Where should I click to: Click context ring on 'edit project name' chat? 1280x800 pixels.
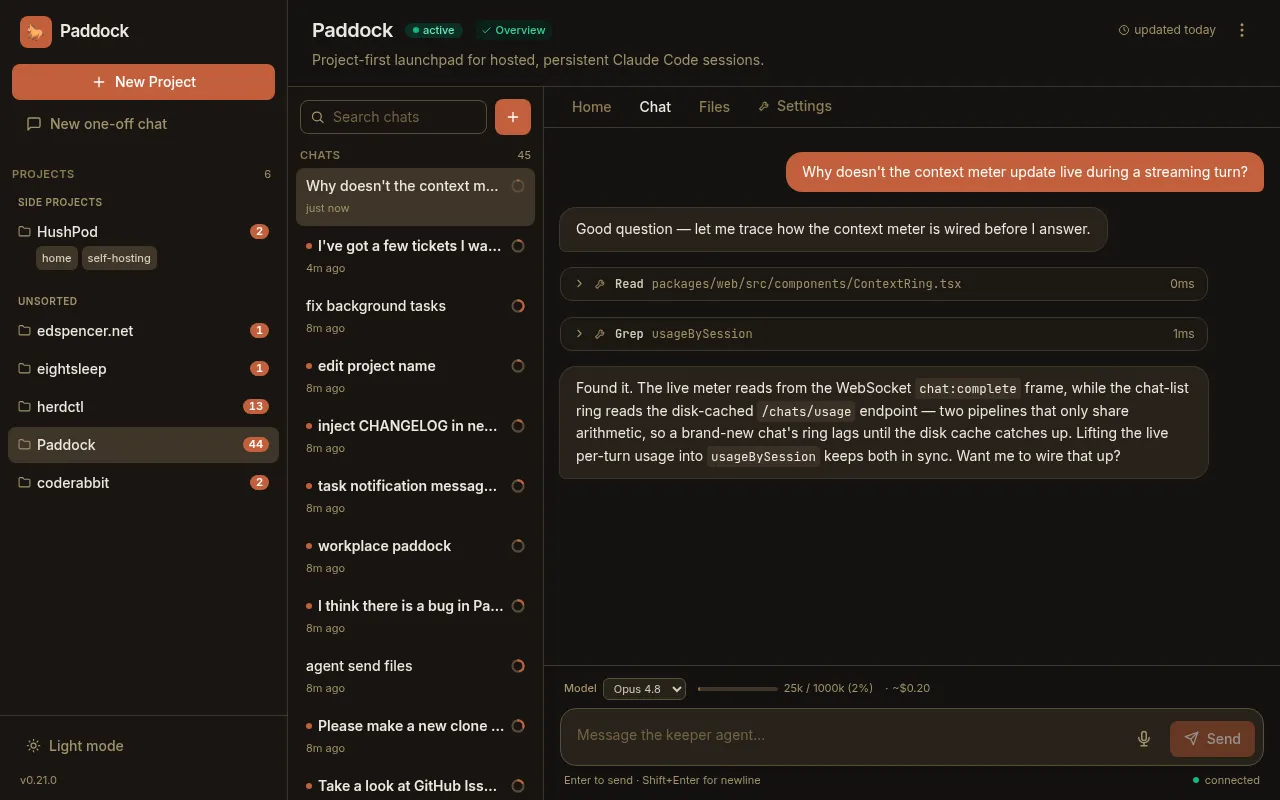518,366
